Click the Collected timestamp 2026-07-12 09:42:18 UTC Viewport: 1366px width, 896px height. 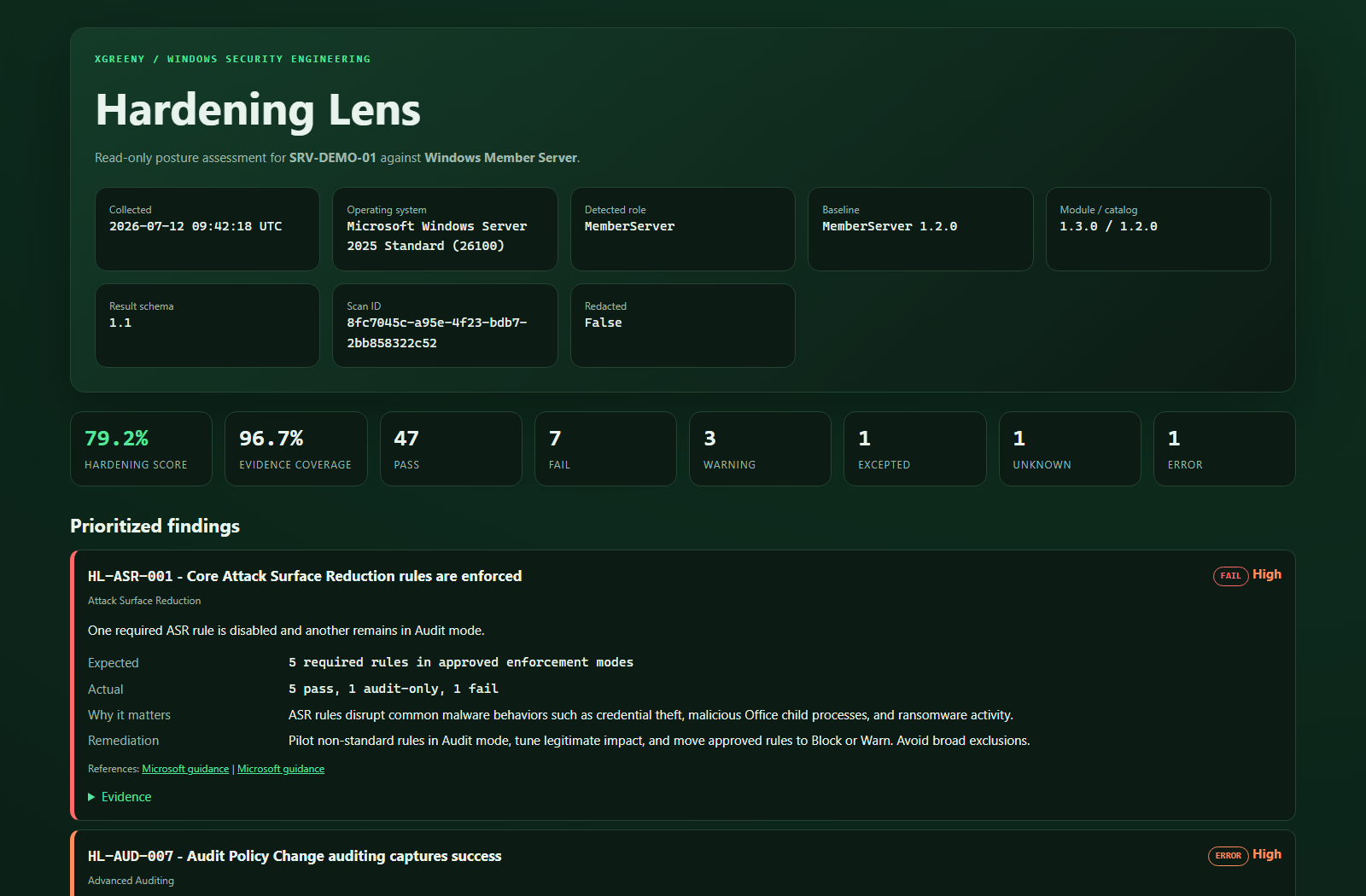[x=196, y=226]
